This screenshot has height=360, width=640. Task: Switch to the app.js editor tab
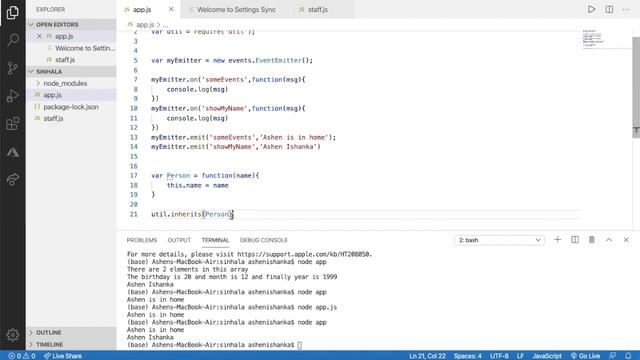click(x=142, y=9)
